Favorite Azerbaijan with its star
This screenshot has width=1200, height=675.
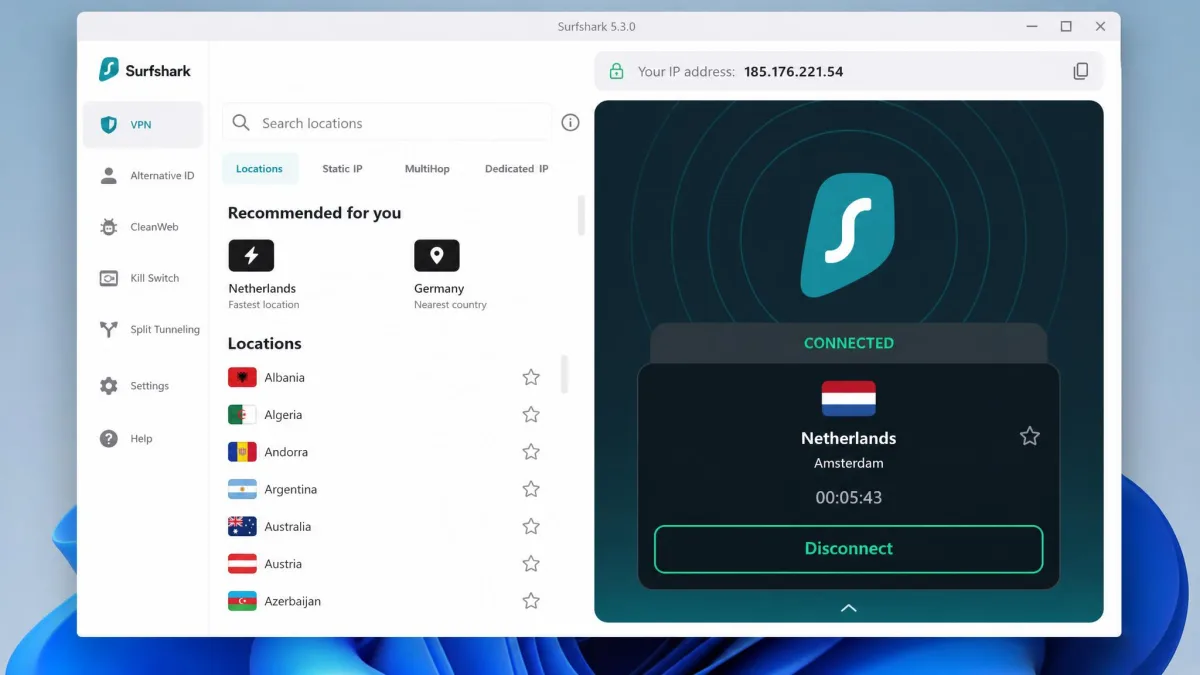click(x=531, y=601)
